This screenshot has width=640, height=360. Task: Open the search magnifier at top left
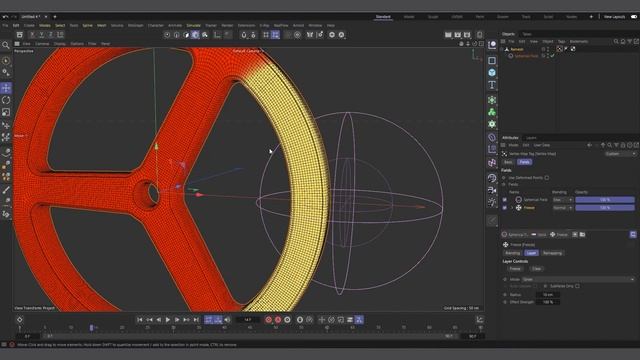(6, 45)
